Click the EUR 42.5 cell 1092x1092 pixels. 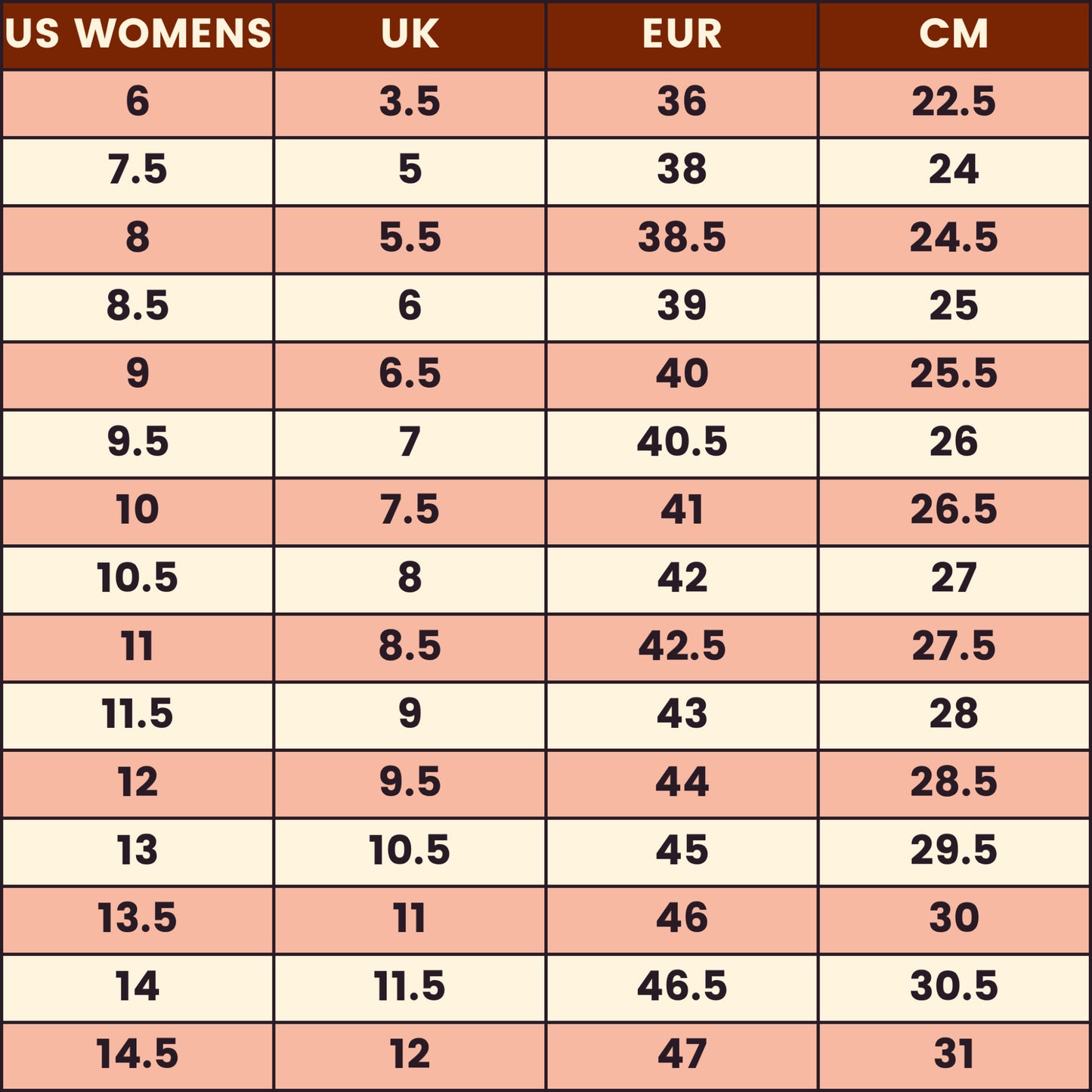(682, 646)
